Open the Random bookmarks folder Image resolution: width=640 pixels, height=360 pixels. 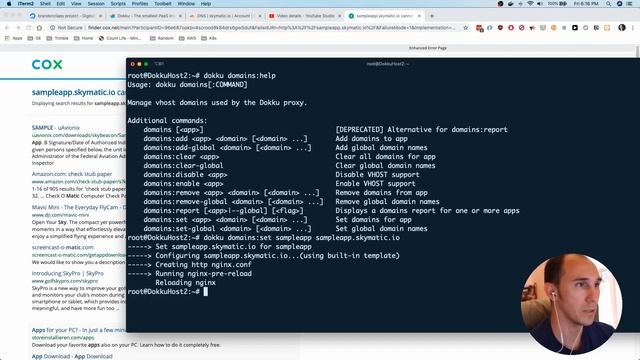[162, 38]
